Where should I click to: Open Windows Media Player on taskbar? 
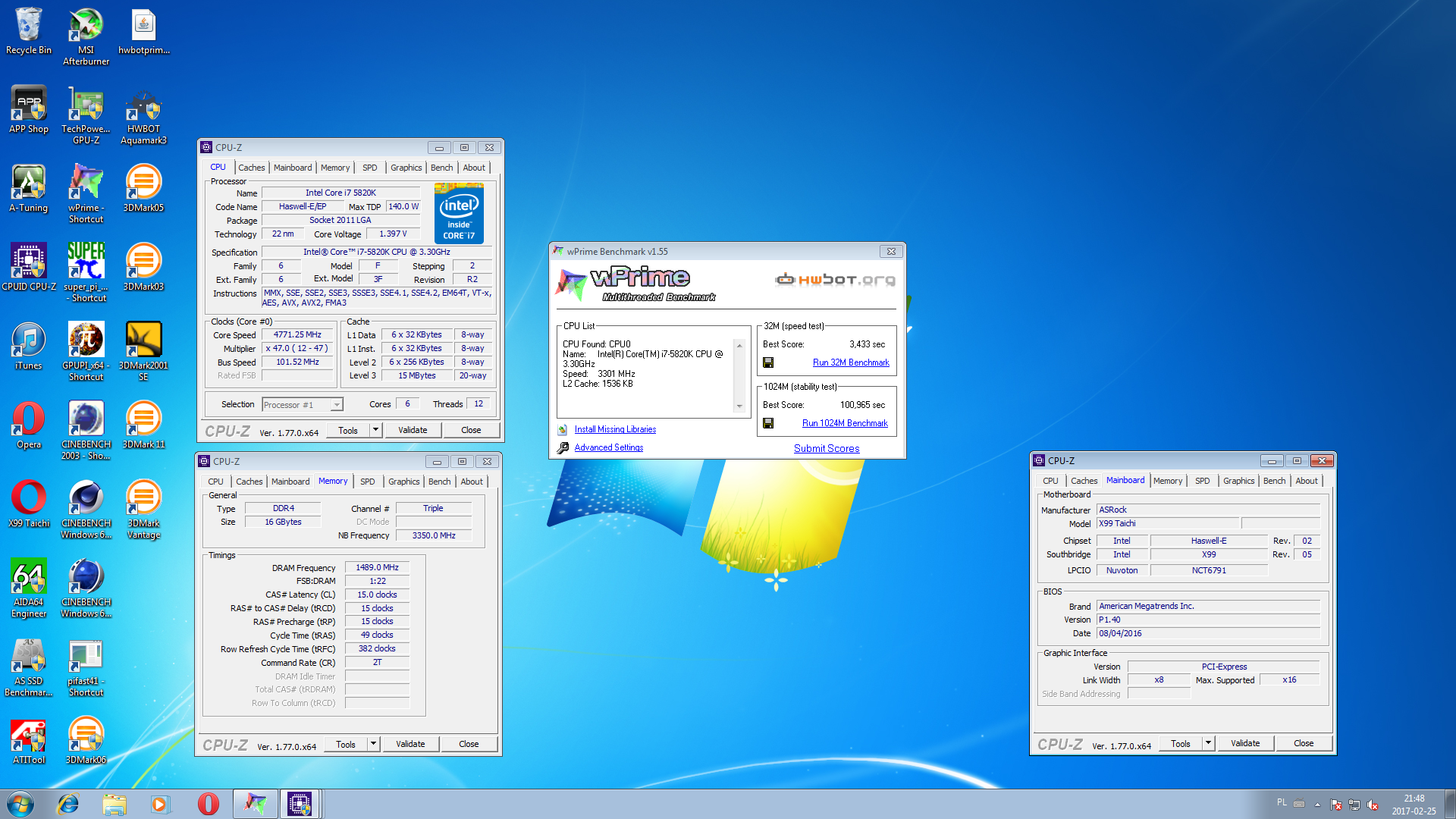(x=161, y=804)
